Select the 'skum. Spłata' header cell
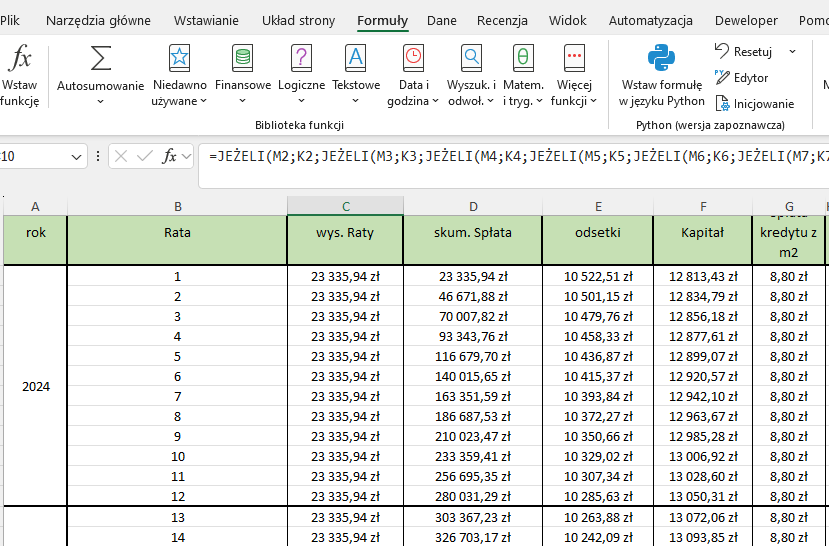The image size is (829, 546). pyautogui.click(x=473, y=240)
